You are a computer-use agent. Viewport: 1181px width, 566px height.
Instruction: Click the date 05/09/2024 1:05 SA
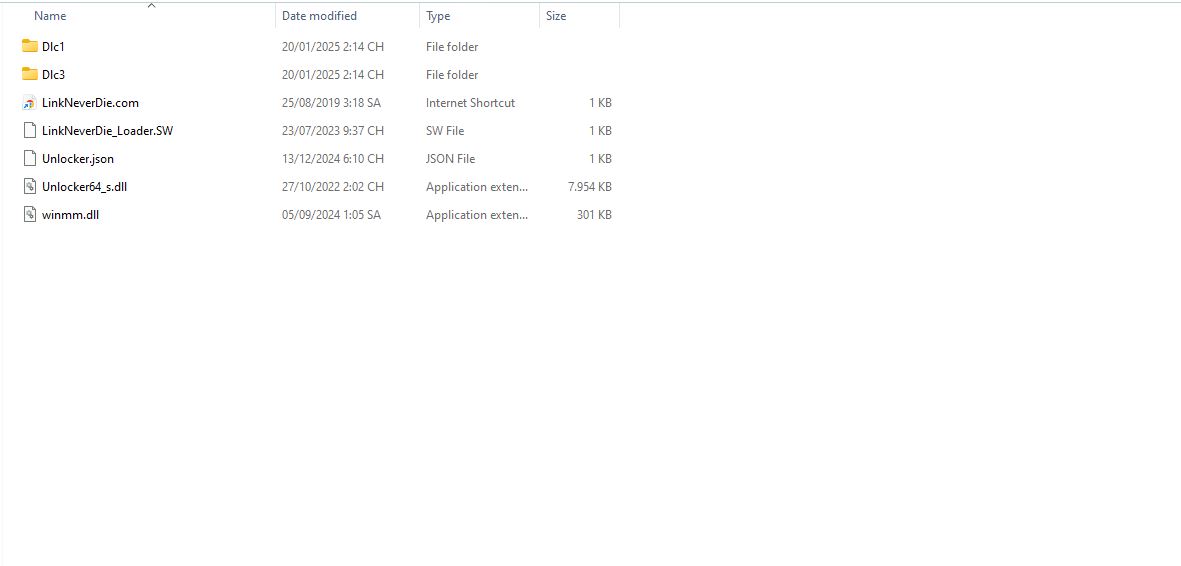331,215
